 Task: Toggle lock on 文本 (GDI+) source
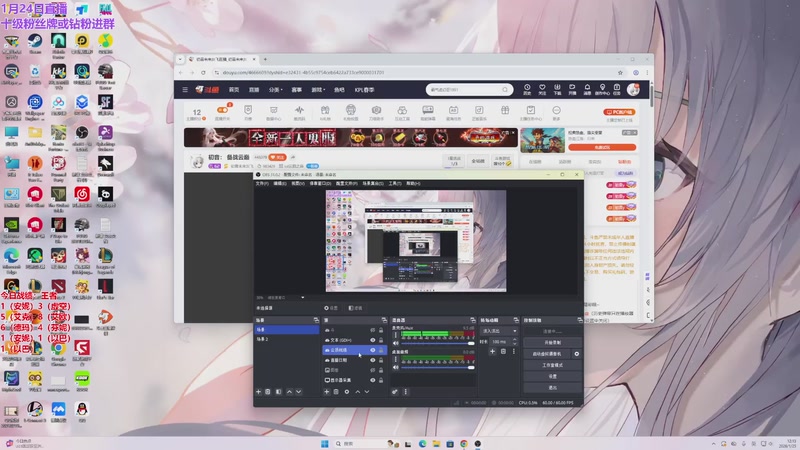tap(381, 340)
